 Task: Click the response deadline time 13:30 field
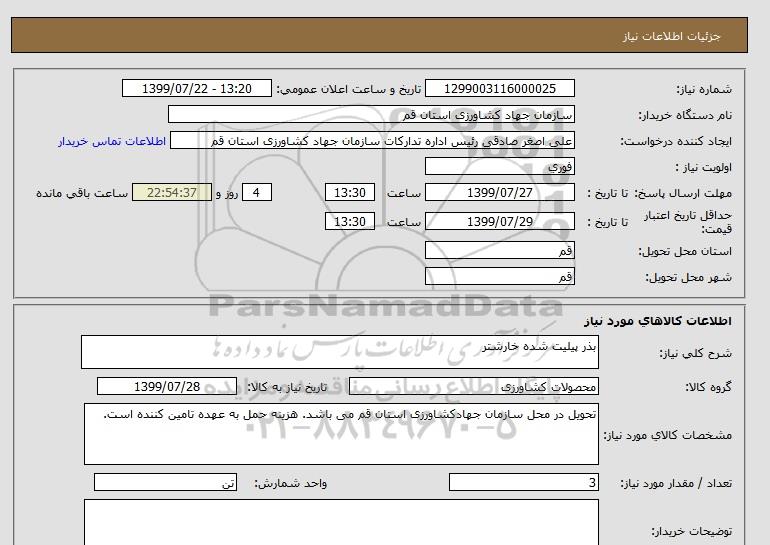point(350,192)
